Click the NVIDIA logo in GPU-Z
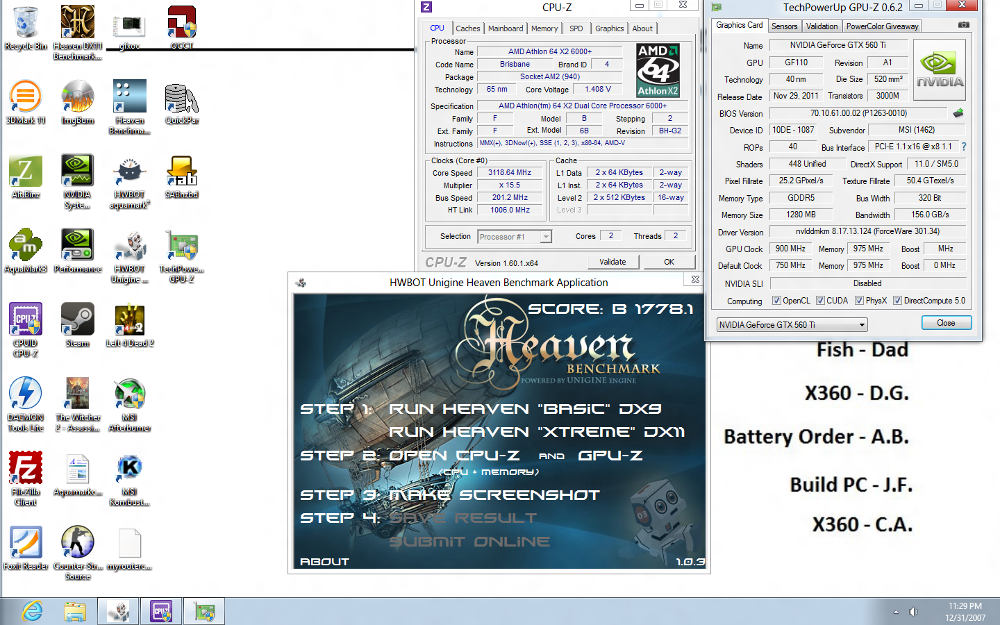 [x=939, y=70]
